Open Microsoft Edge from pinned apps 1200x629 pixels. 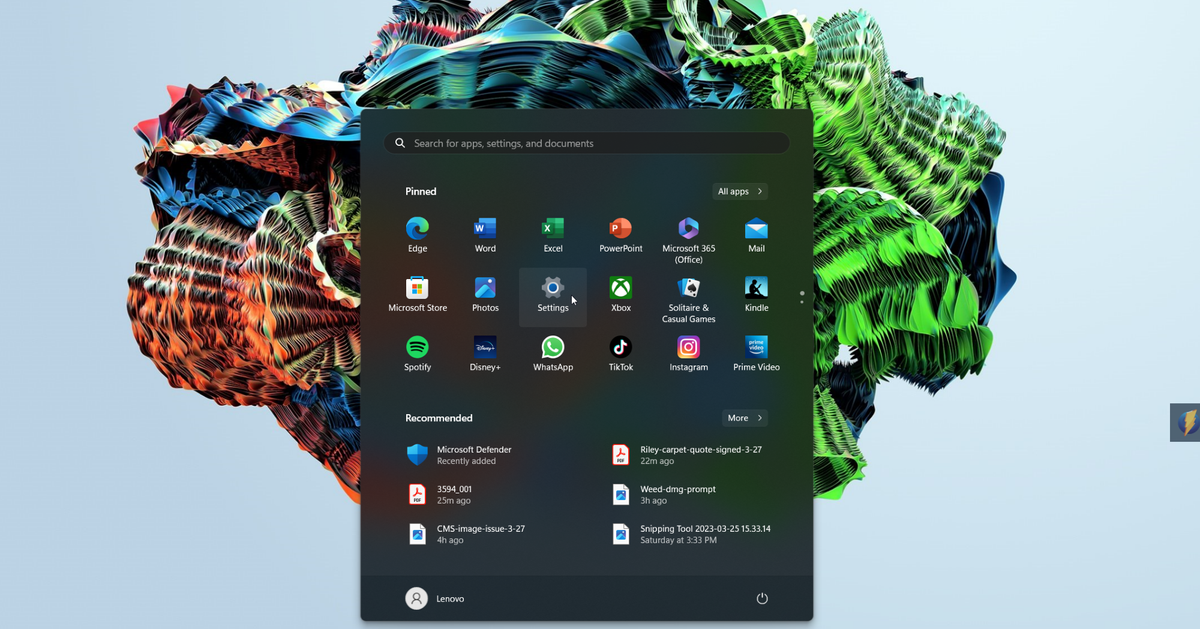point(417,232)
